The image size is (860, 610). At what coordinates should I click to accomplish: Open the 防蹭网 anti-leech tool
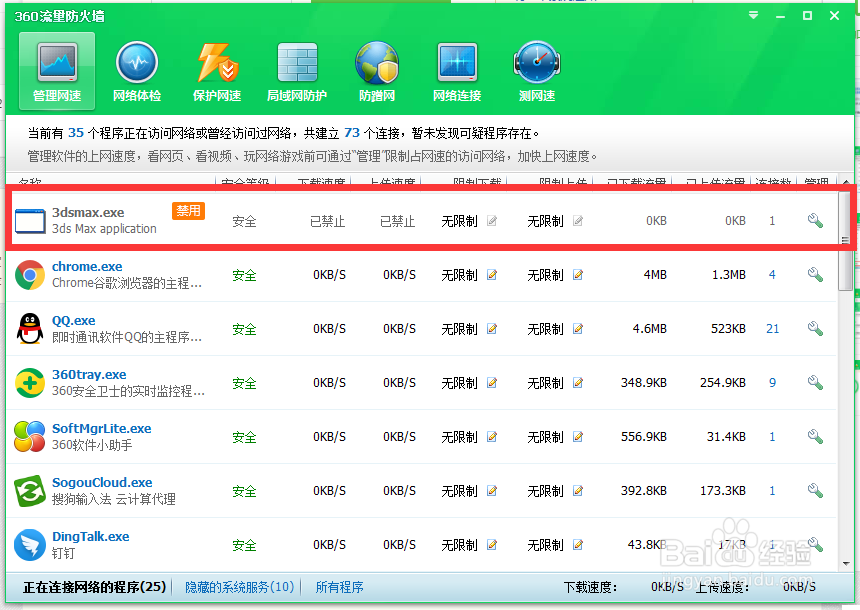(x=377, y=71)
